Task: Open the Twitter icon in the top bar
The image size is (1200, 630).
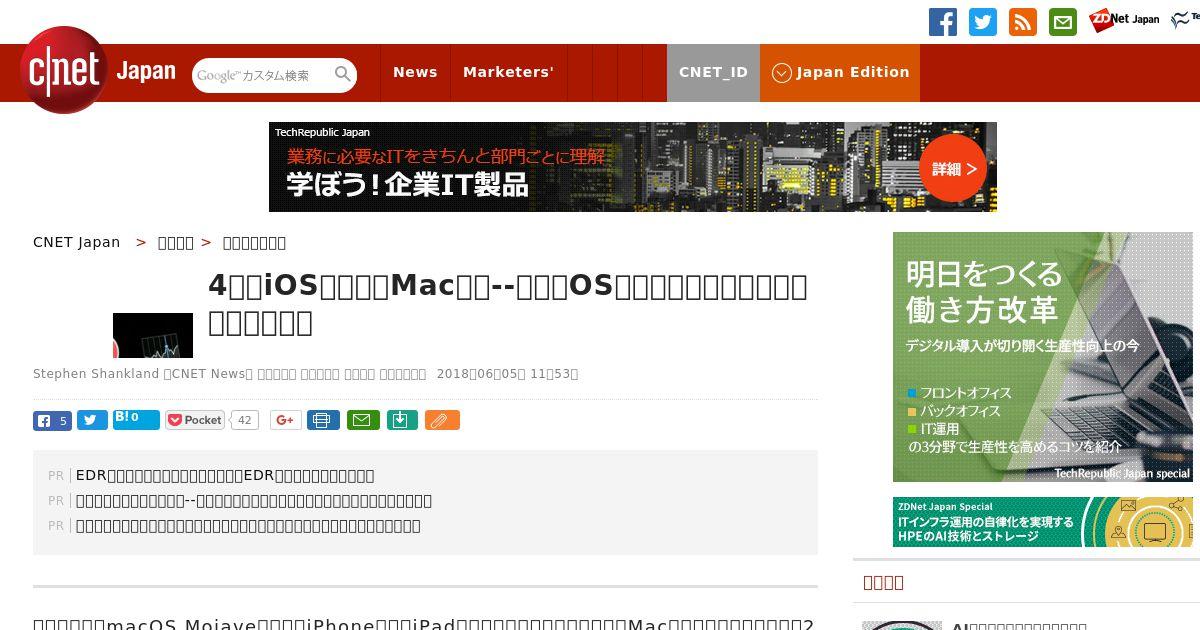Action: pyautogui.click(x=983, y=22)
